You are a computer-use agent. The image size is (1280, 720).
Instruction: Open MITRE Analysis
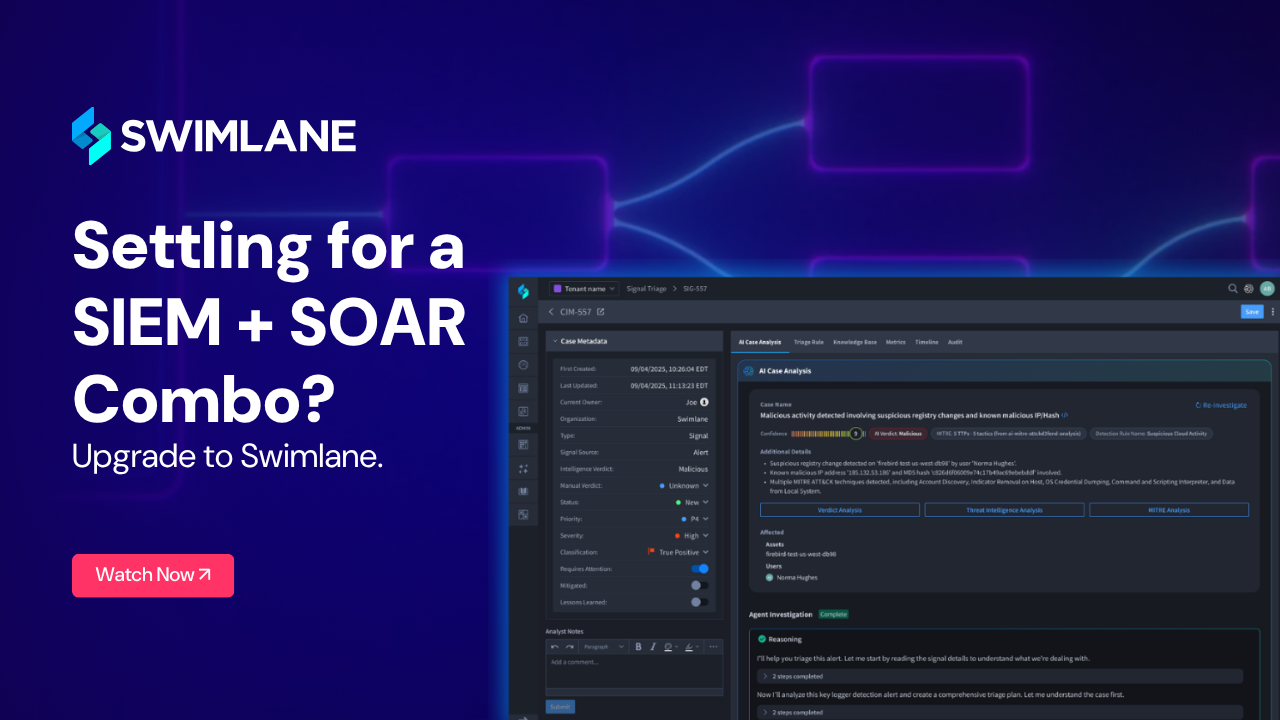(1169, 510)
